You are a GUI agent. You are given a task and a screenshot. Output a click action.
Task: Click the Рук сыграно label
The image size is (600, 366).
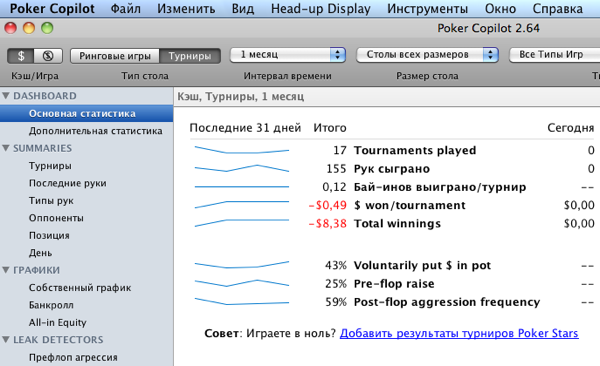[x=392, y=169]
